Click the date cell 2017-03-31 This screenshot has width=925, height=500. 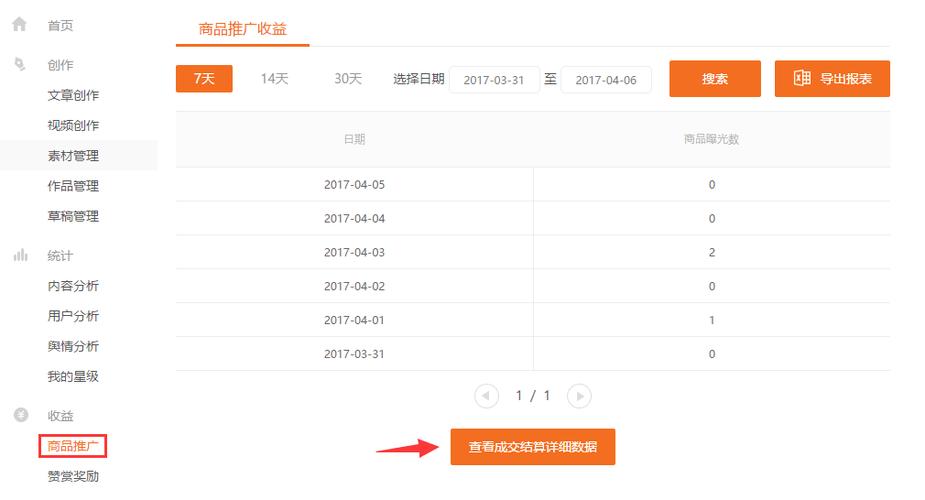355,354
